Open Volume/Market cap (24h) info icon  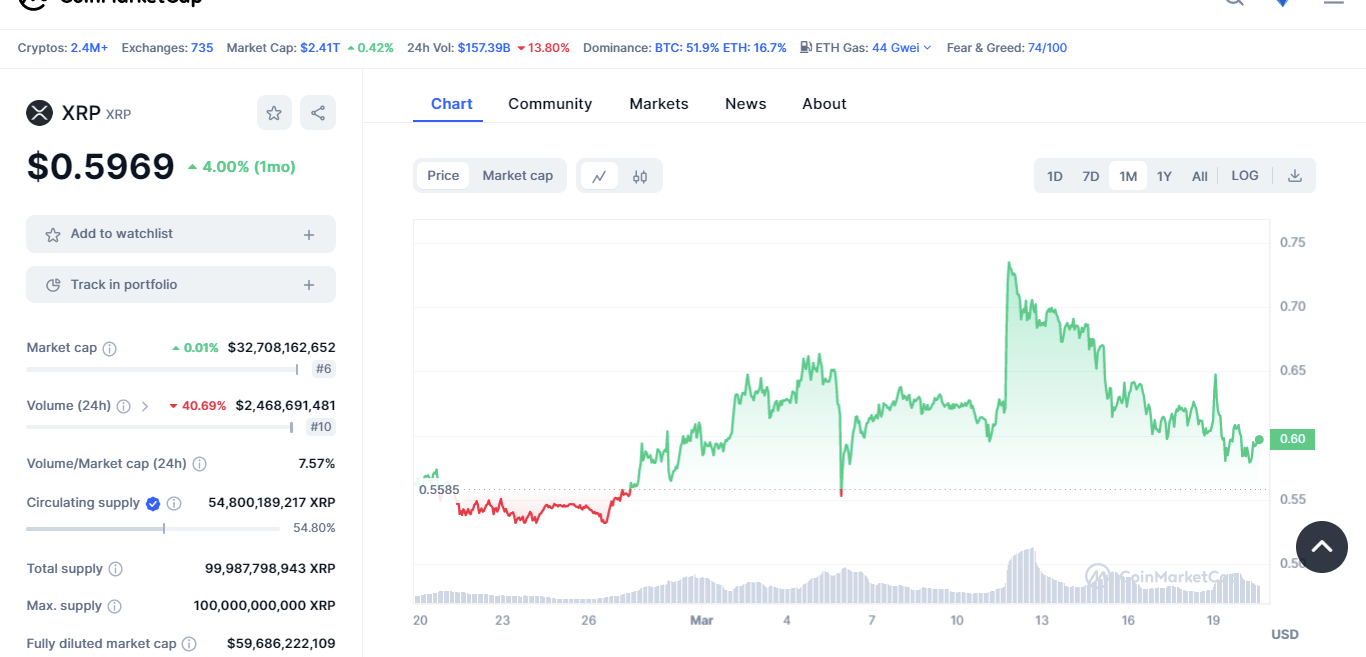pos(200,464)
